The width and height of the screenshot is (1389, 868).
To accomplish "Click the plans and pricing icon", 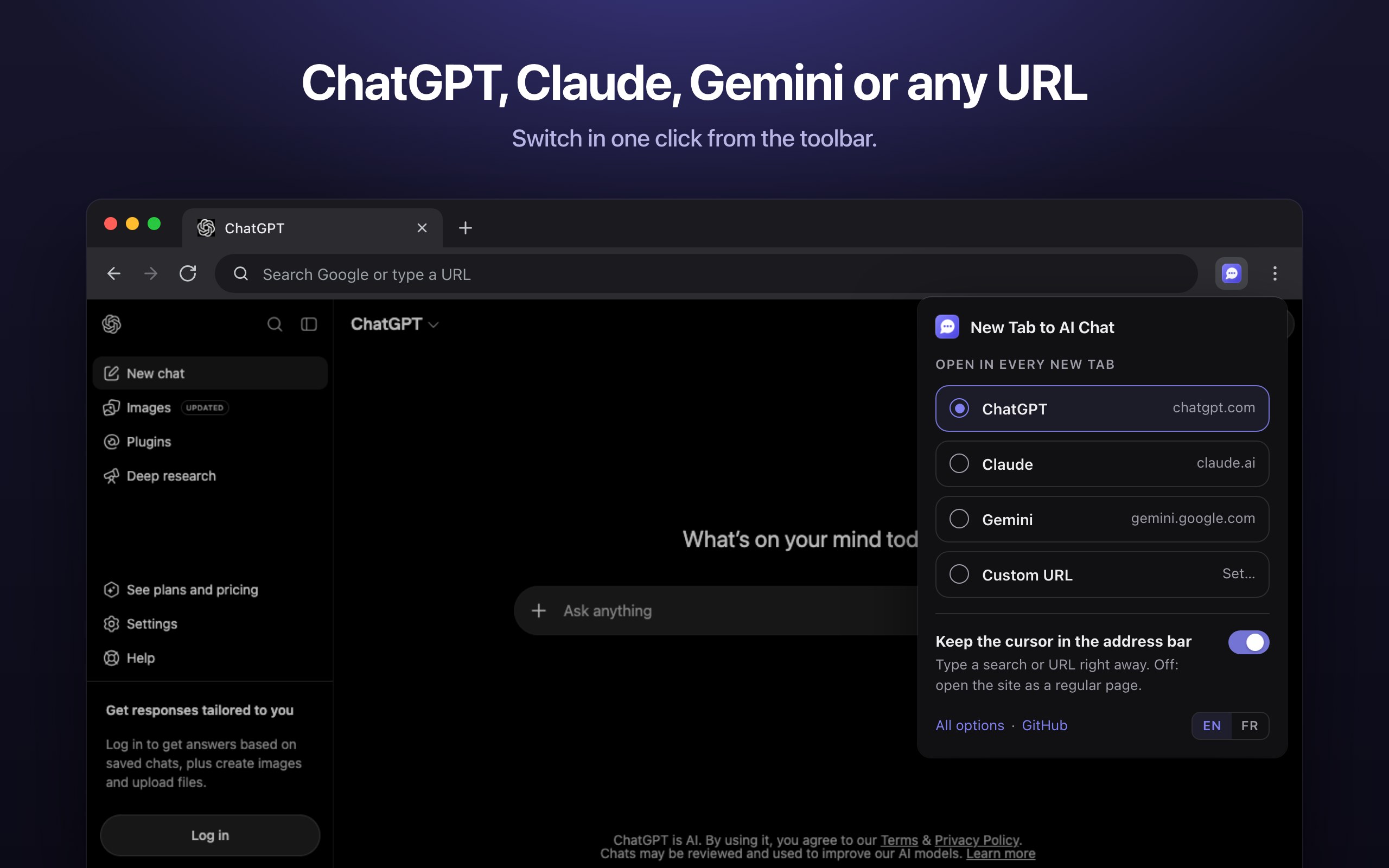I will (x=111, y=590).
